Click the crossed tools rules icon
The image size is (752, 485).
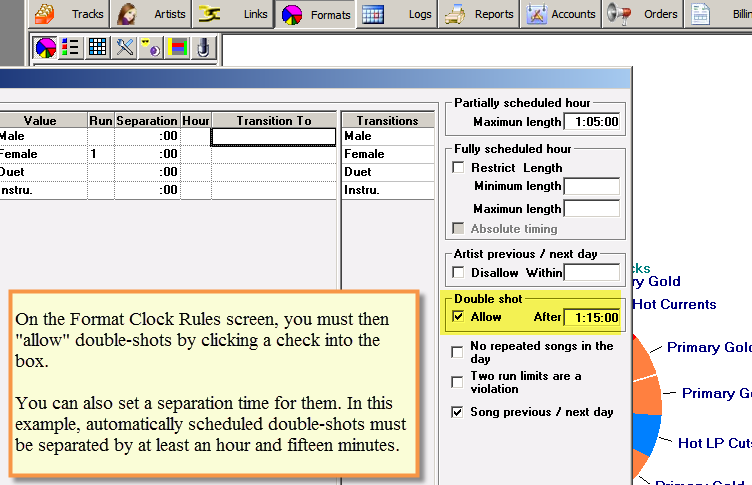click(x=124, y=47)
